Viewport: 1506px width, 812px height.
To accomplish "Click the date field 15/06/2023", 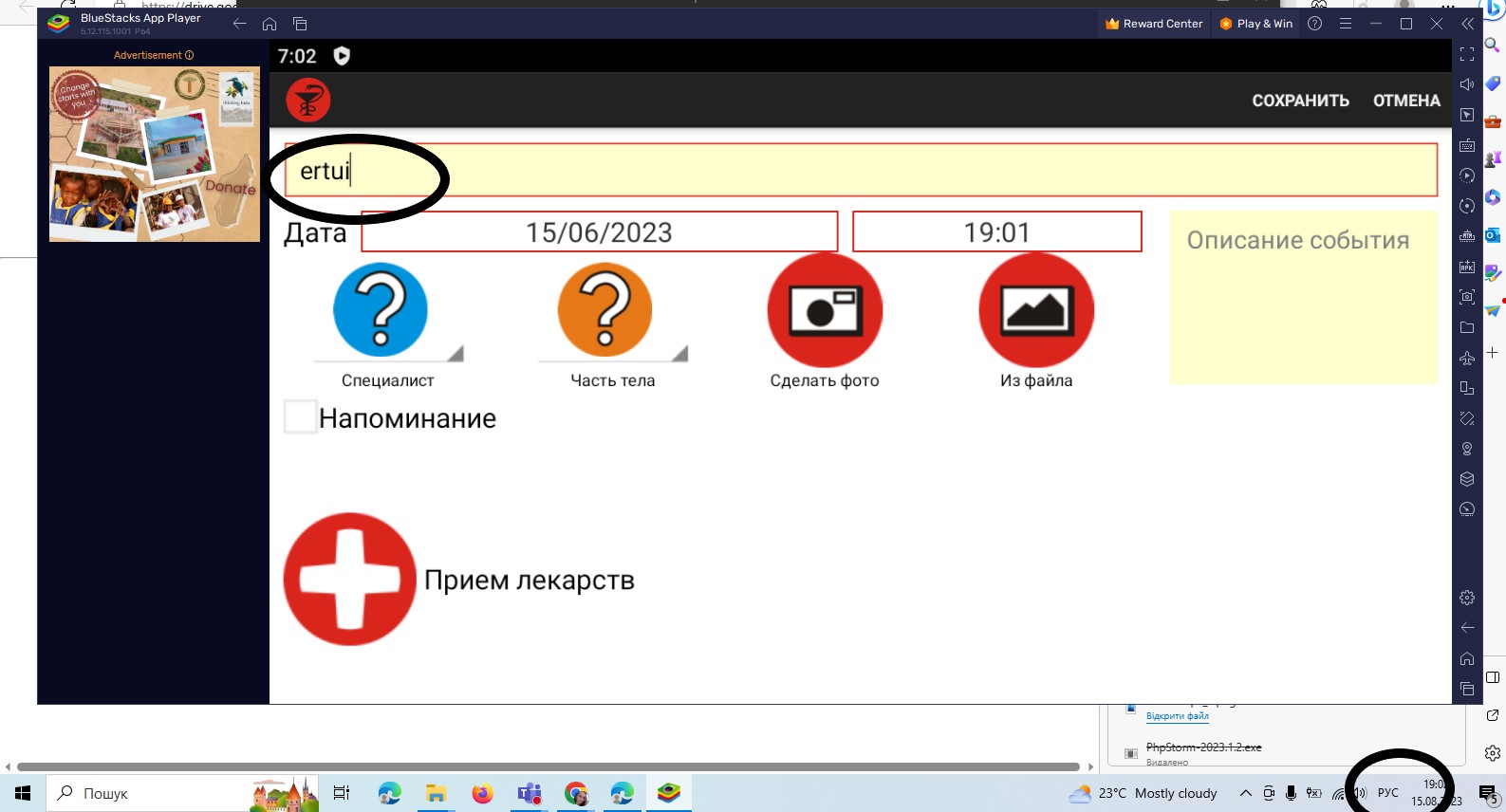I will 599,232.
